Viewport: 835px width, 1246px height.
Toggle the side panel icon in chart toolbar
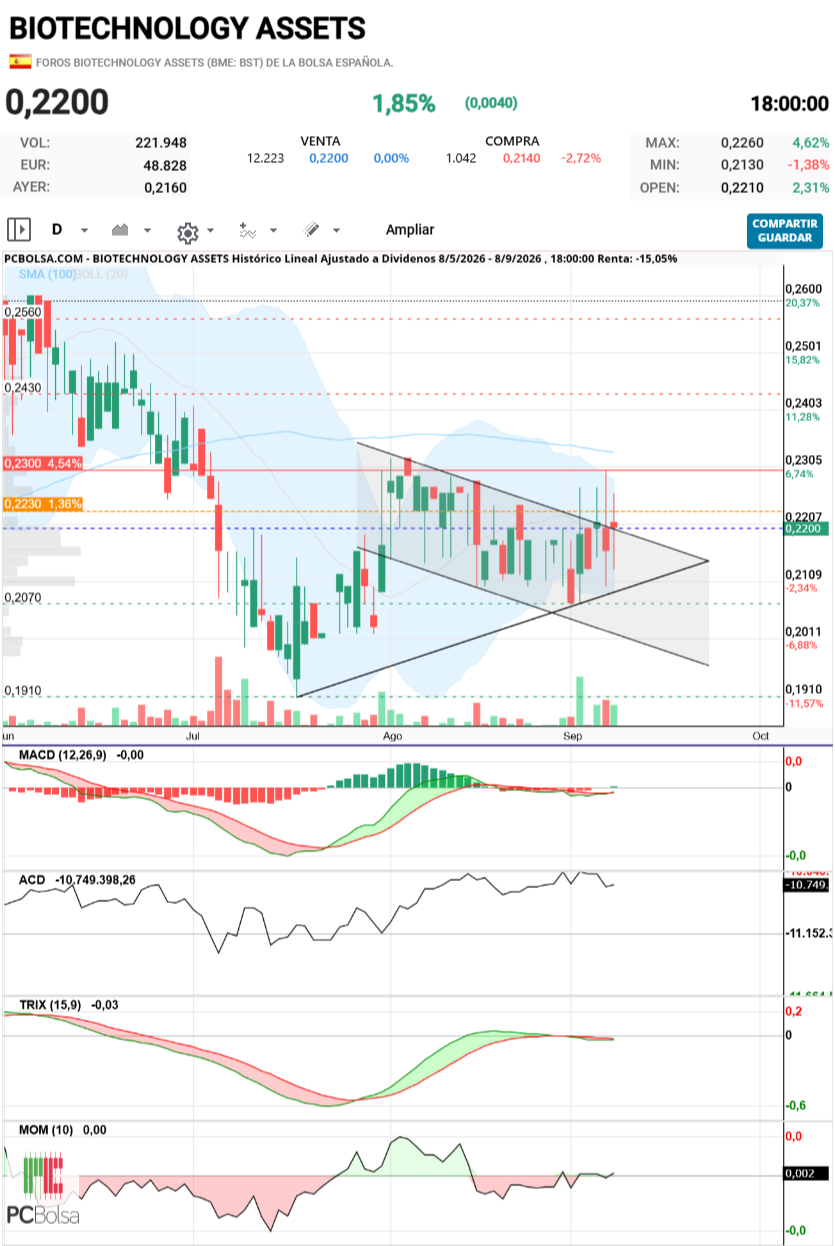(19, 230)
